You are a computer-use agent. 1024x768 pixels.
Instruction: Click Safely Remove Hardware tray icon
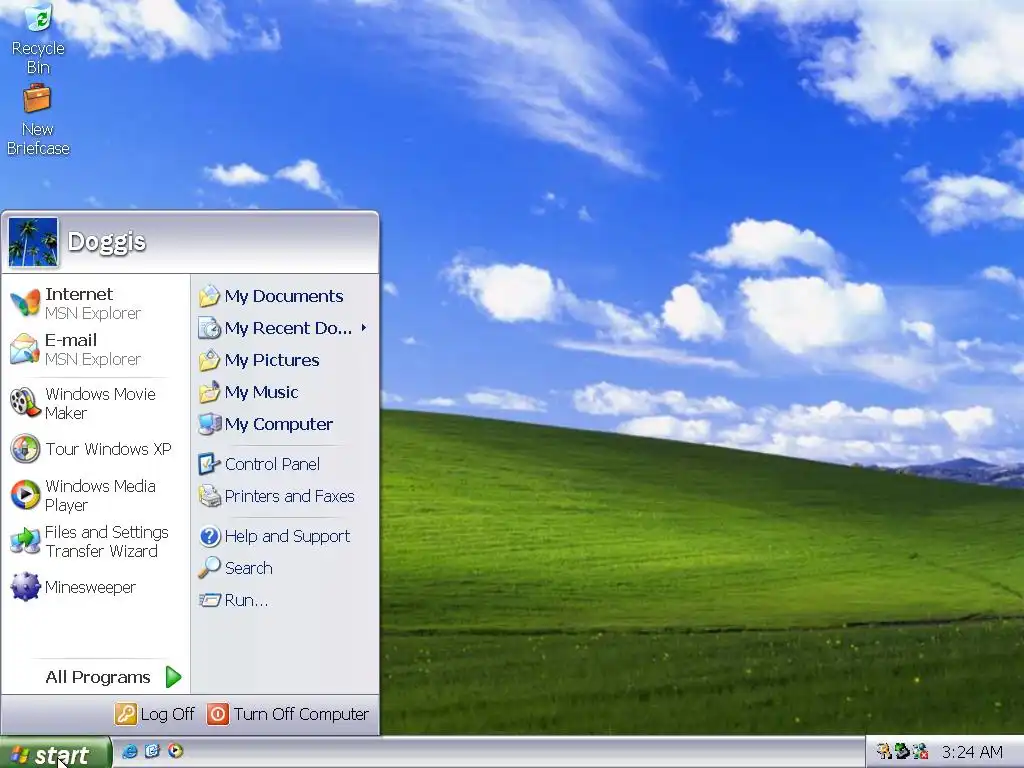[x=902, y=752]
